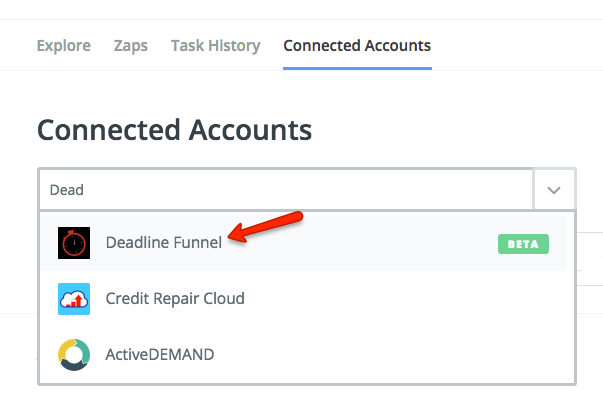Pick ActiveDEMAND from the dropdown results

304,355
